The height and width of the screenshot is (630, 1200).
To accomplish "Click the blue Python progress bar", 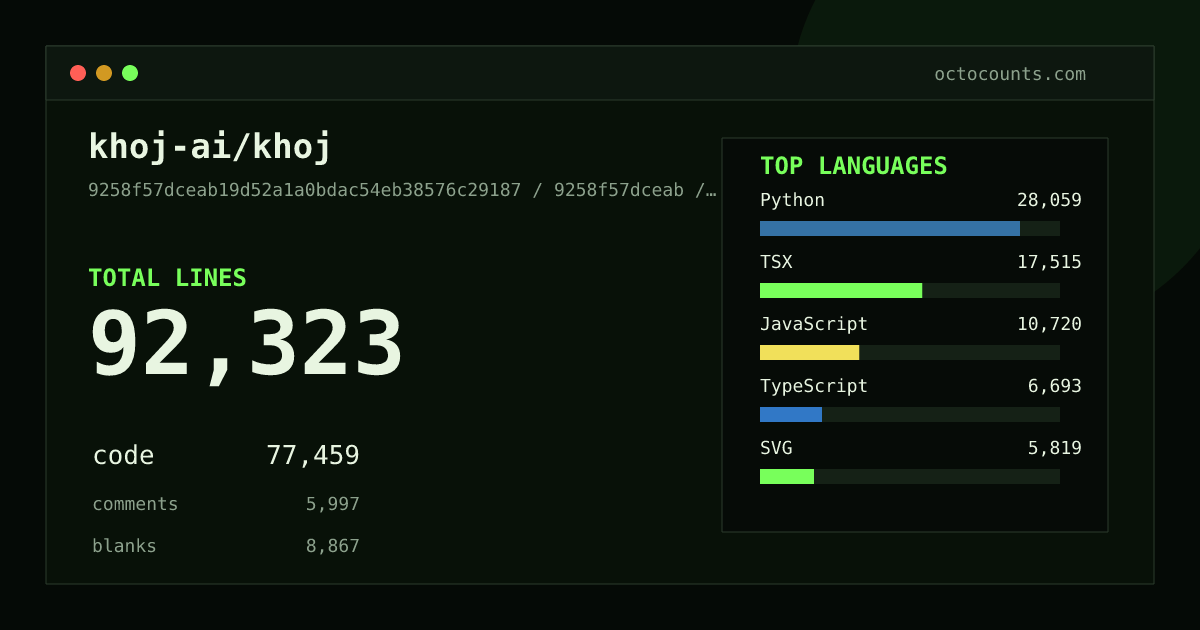I will pyautogui.click(x=890, y=228).
